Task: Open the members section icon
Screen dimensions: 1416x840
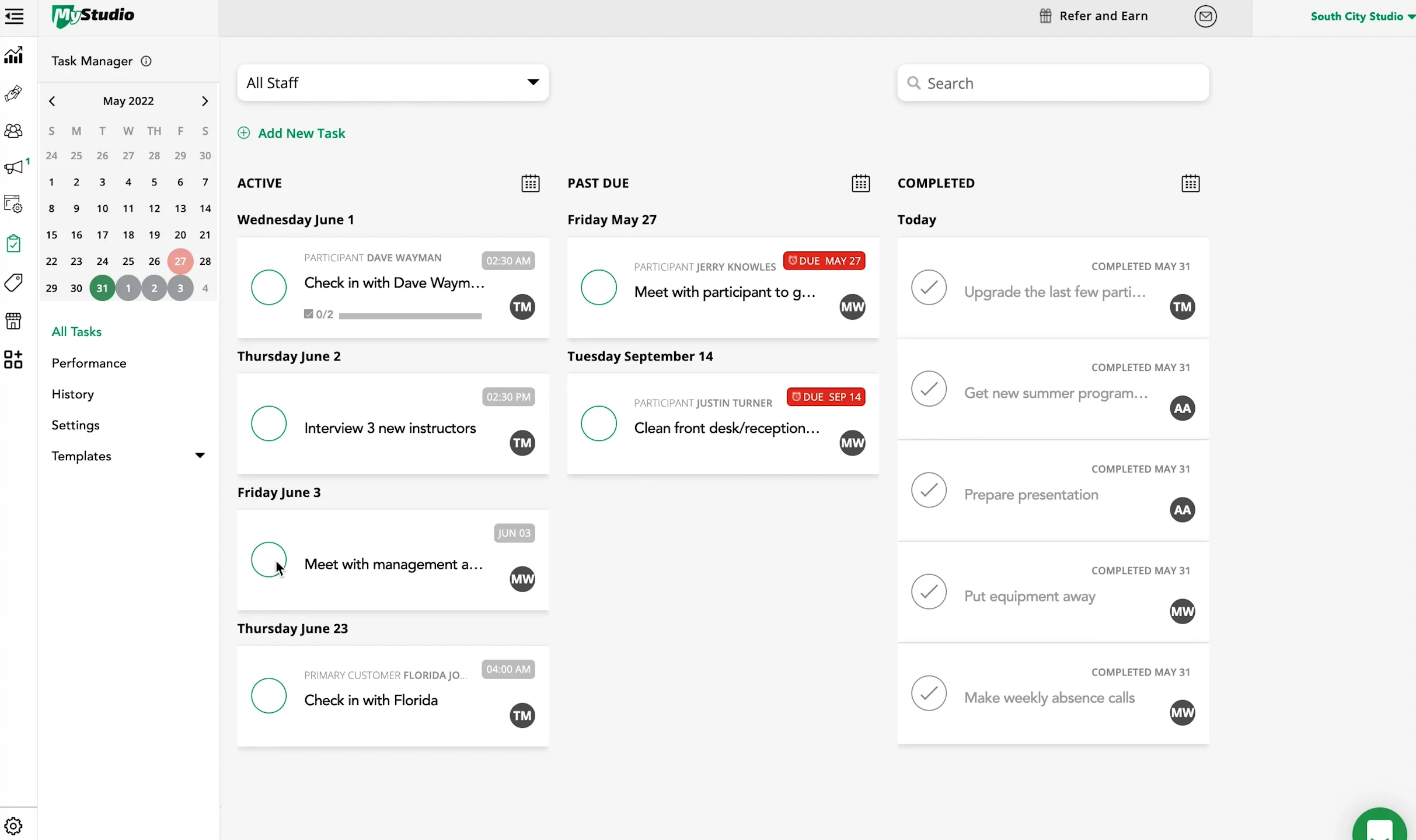Action: (14, 130)
